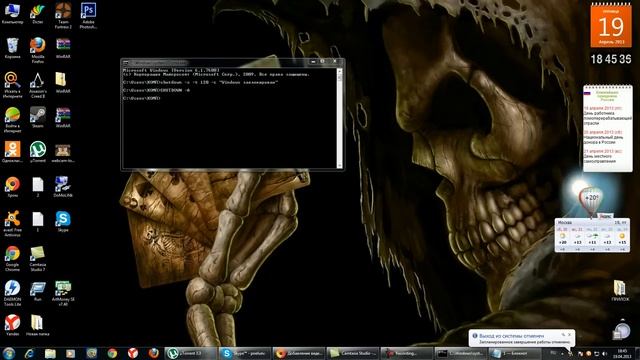Open pinned Yandex icon on taskbar
Image resolution: width=640 pixels, height=360 pixels.
point(133,353)
